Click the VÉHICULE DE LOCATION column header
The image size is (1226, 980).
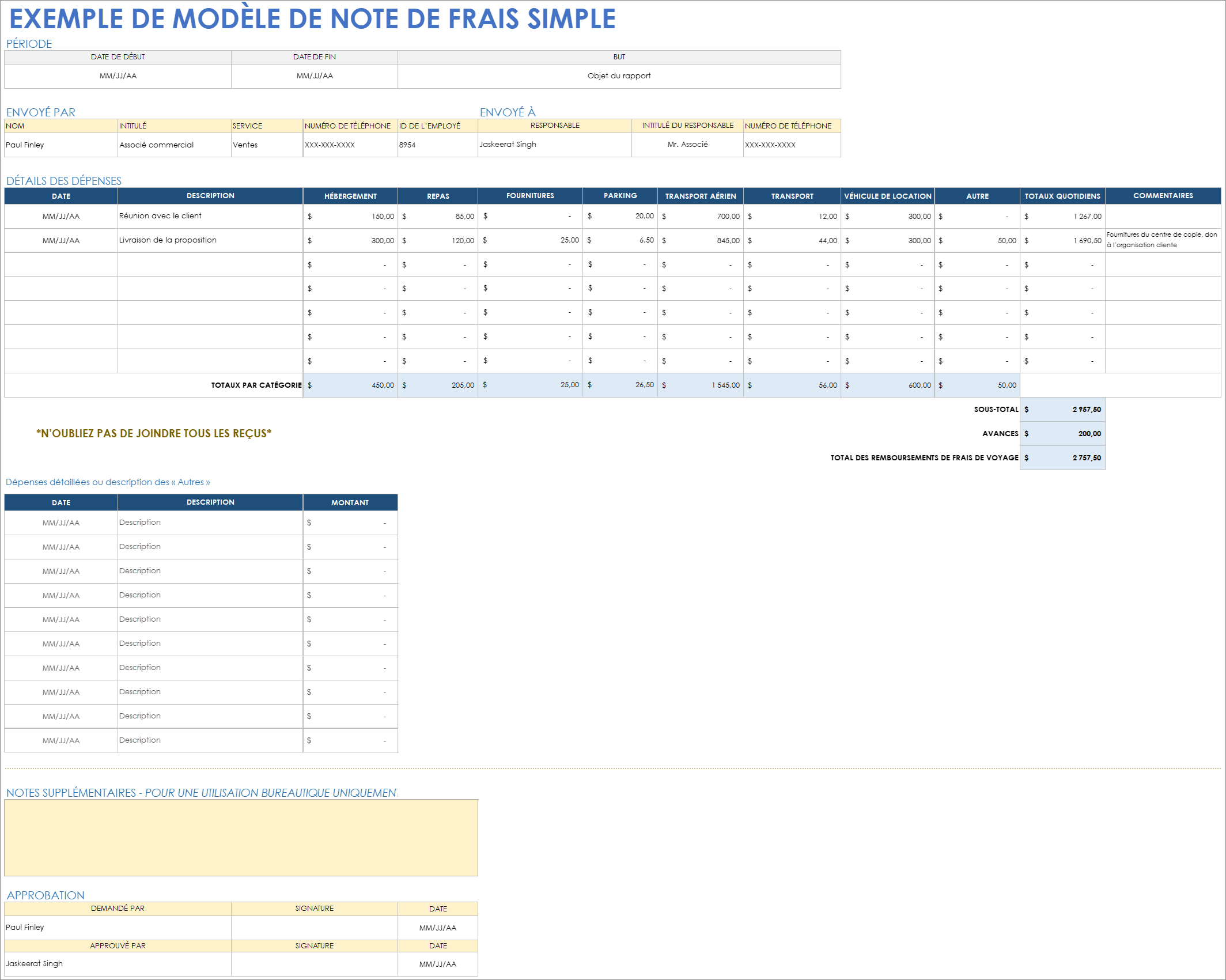pos(887,196)
